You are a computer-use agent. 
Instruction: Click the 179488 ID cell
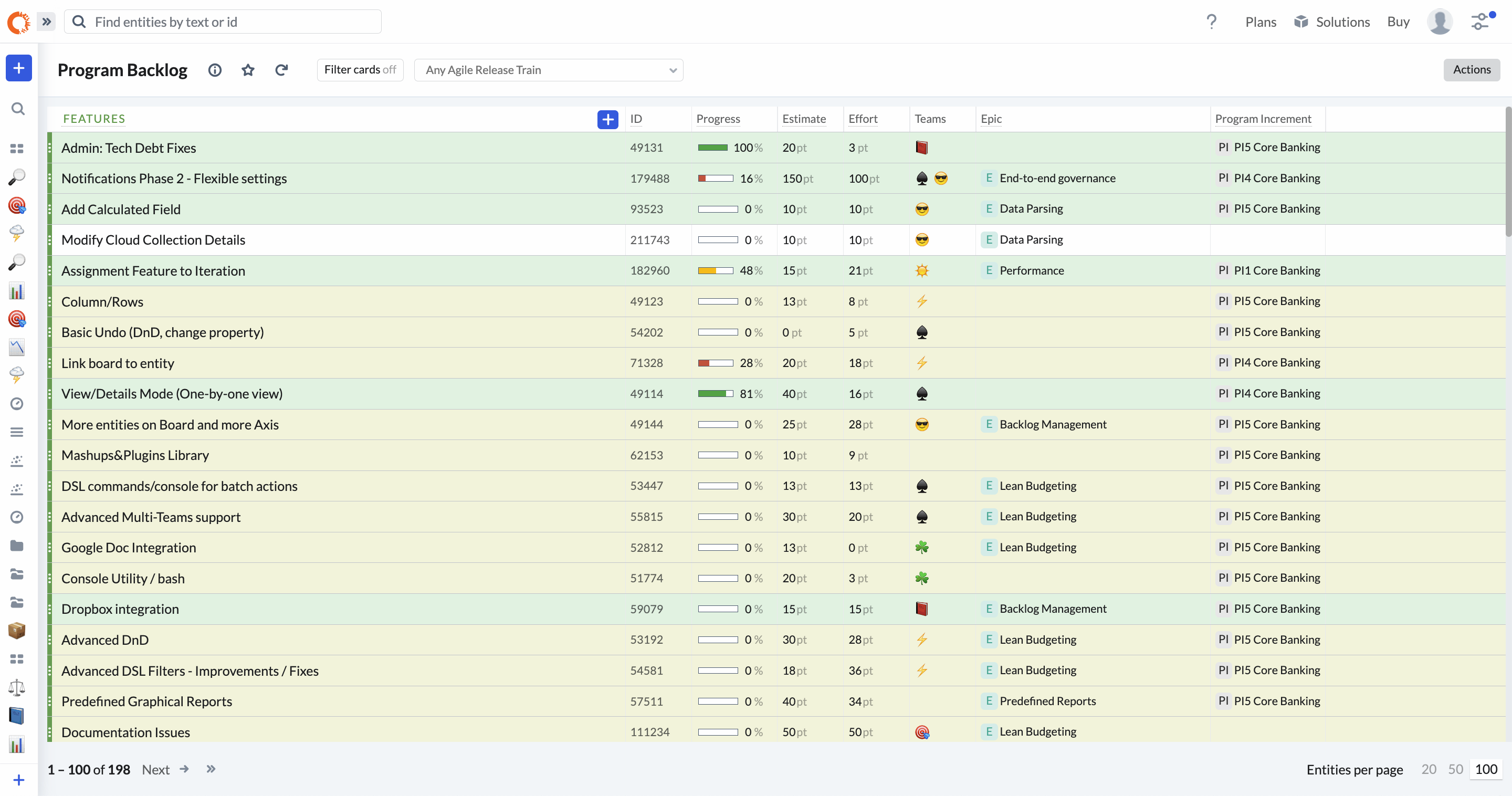(649, 179)
